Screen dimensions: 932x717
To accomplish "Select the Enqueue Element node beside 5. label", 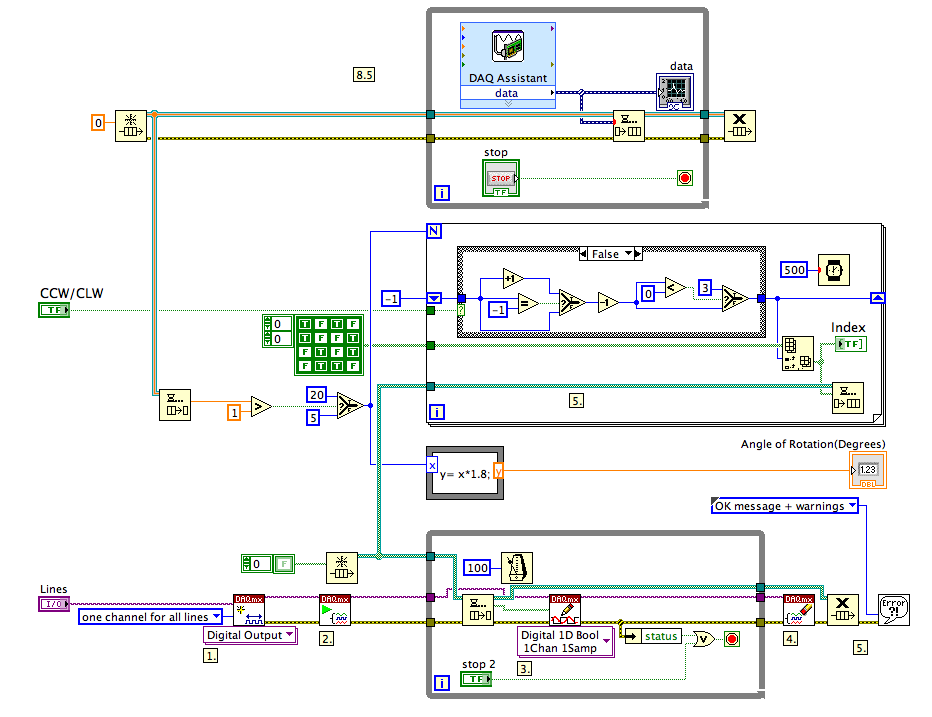I will click(848, 398).
